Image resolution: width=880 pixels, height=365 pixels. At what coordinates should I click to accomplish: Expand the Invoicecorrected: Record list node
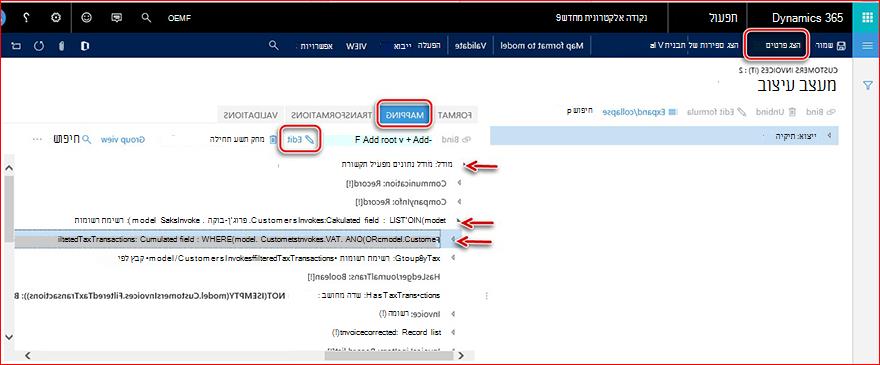coord(453,332)
